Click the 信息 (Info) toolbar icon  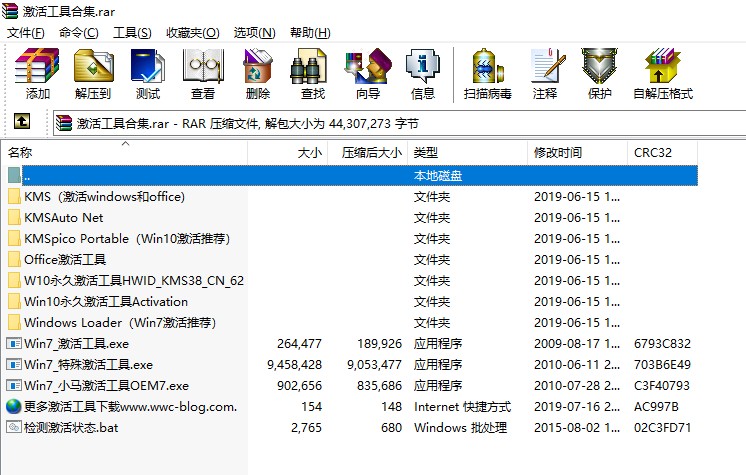click(422, 66)
